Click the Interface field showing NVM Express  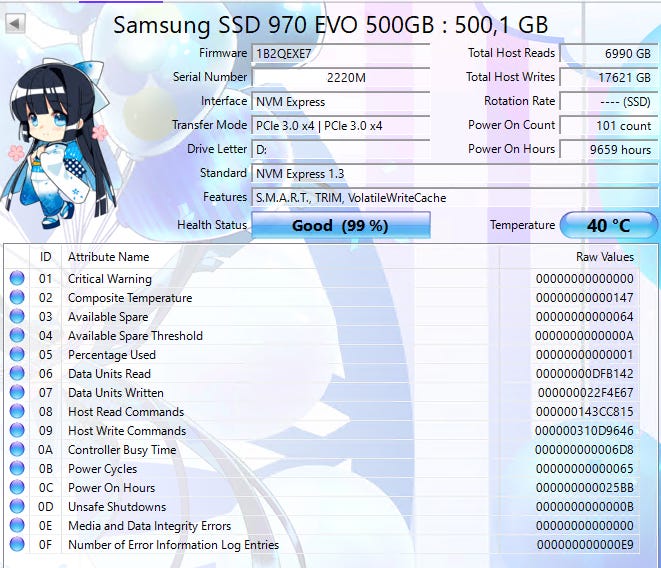341,102
